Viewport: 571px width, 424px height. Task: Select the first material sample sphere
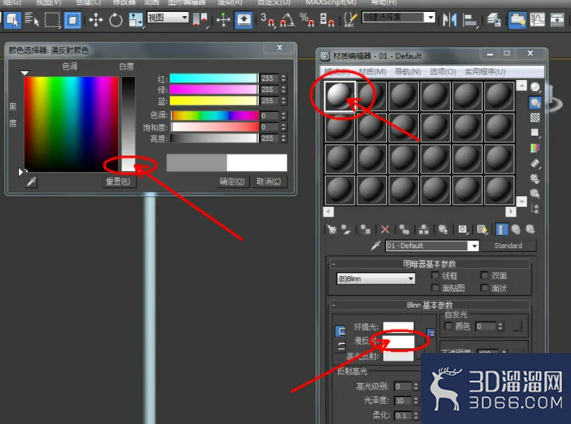point(340,96)
